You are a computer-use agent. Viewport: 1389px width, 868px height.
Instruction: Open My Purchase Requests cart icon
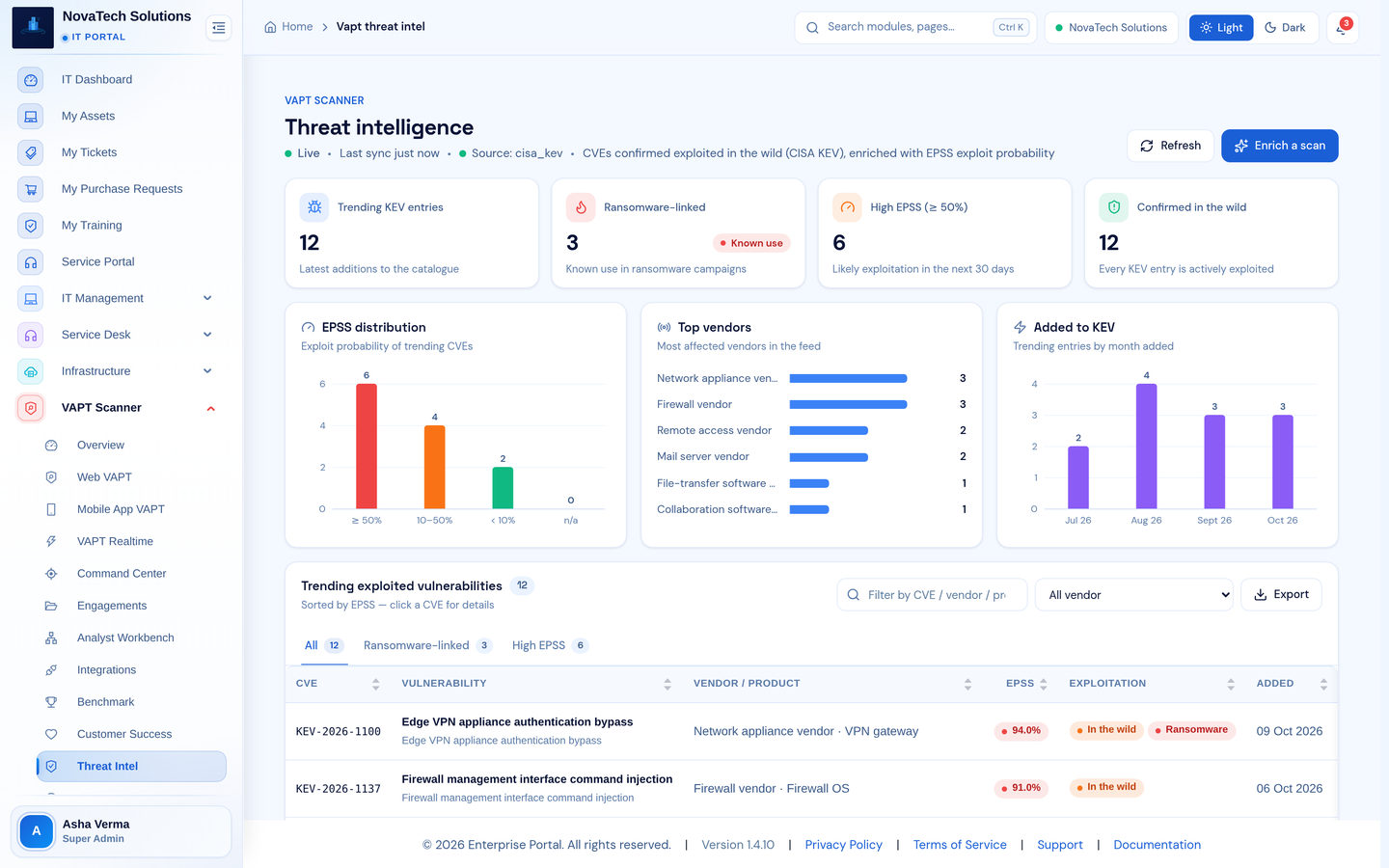(31, 189)
